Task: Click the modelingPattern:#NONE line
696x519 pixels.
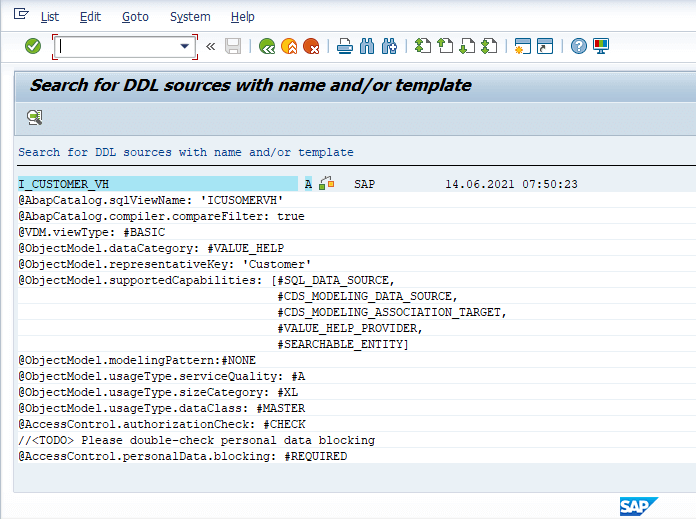Action: click(x=137, y=360)
